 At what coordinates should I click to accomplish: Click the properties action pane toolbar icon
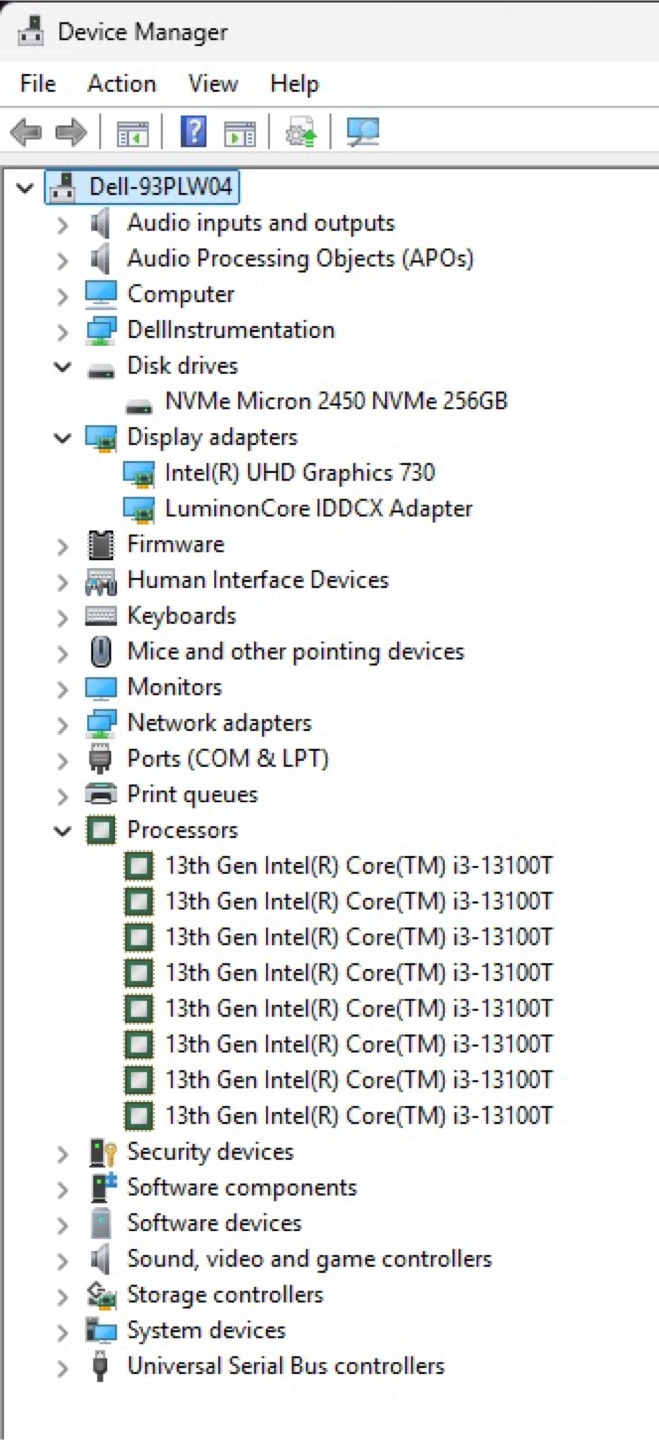click(240, 132)
